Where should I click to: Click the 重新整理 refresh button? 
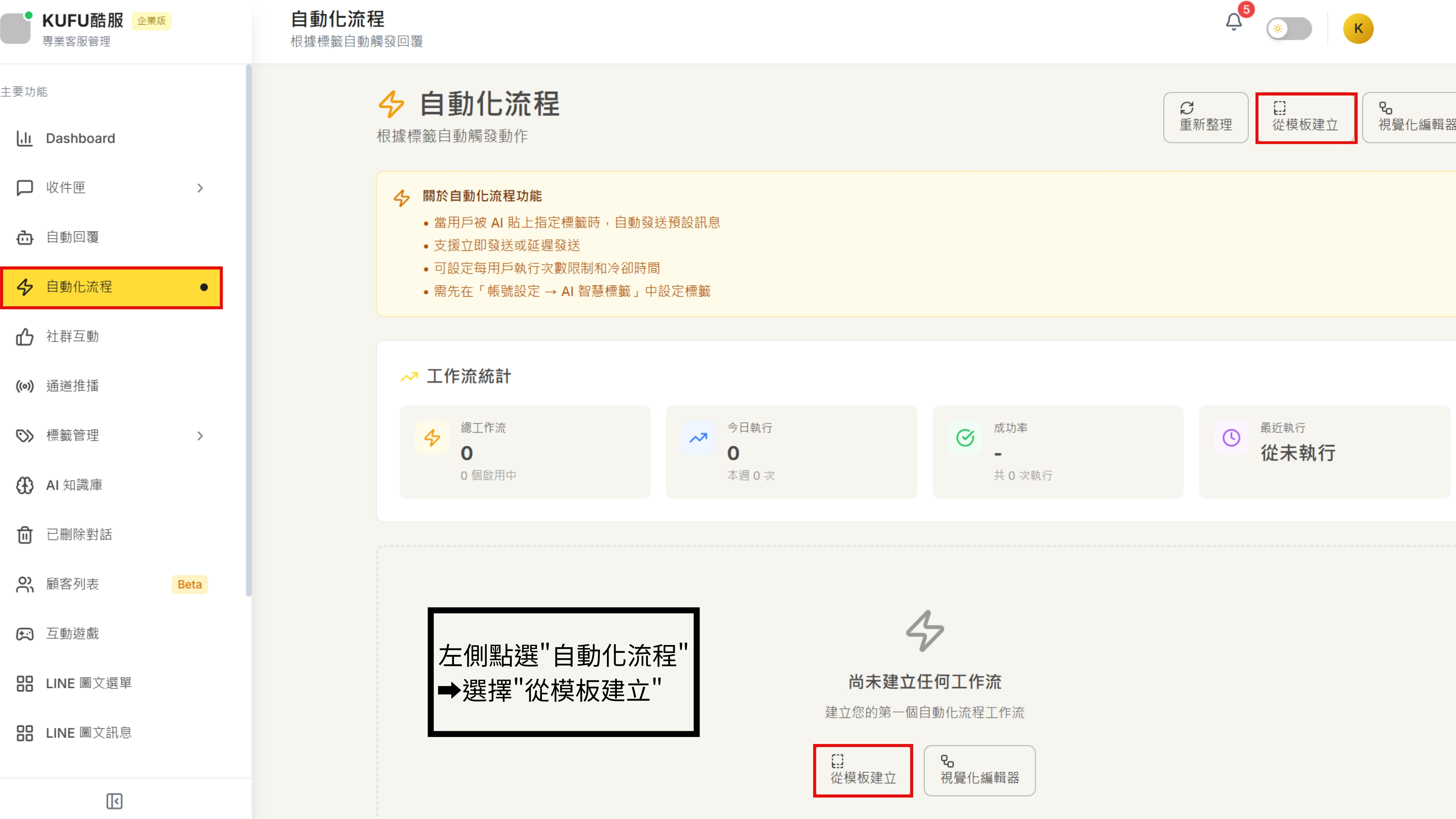coord(1205,117)
